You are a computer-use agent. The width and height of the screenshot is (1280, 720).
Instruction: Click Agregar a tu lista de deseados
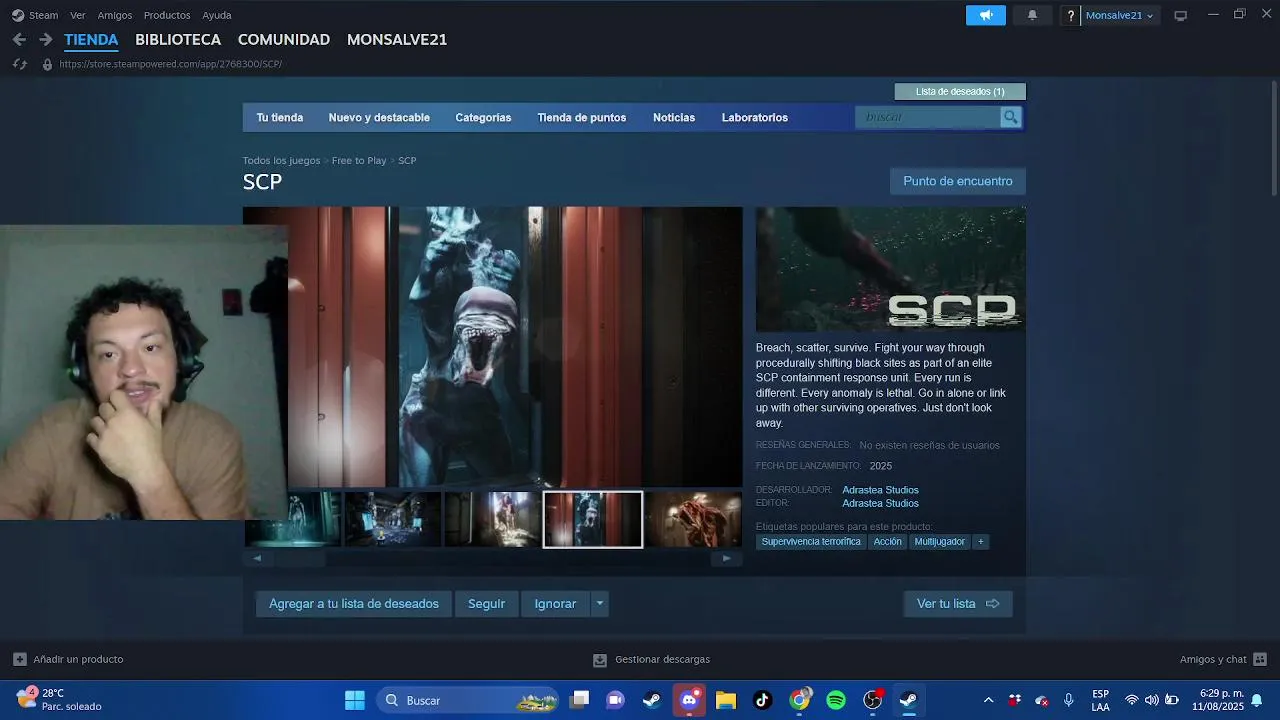354,603
